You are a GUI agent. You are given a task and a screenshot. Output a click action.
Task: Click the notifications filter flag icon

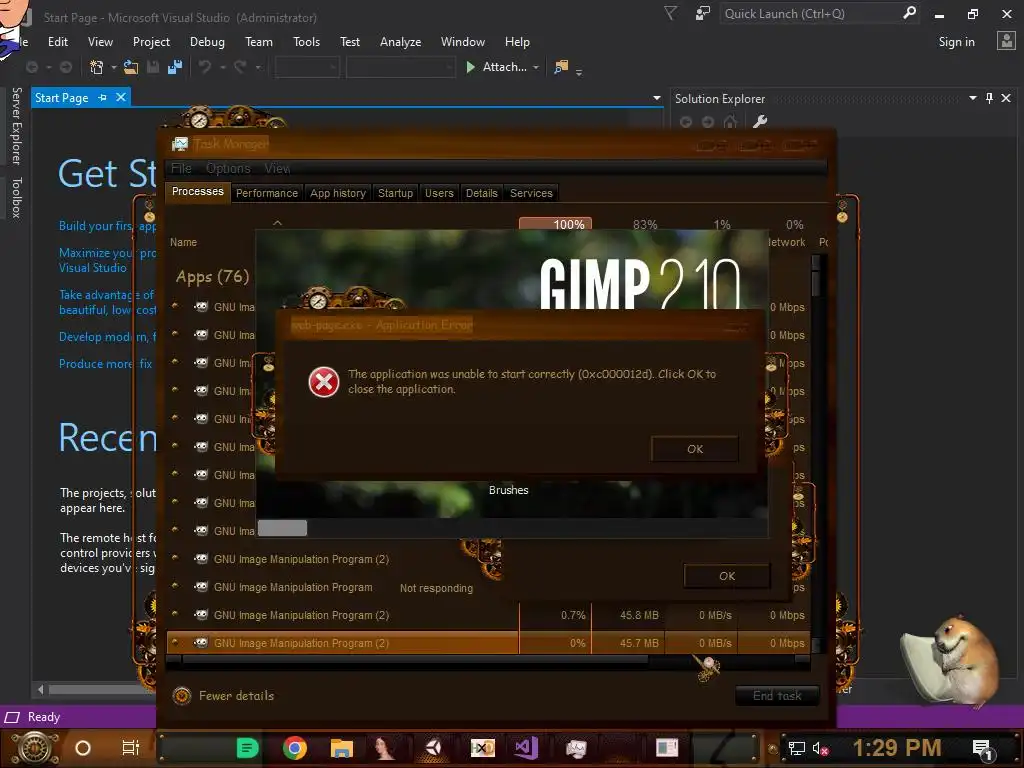pos(671,13)
